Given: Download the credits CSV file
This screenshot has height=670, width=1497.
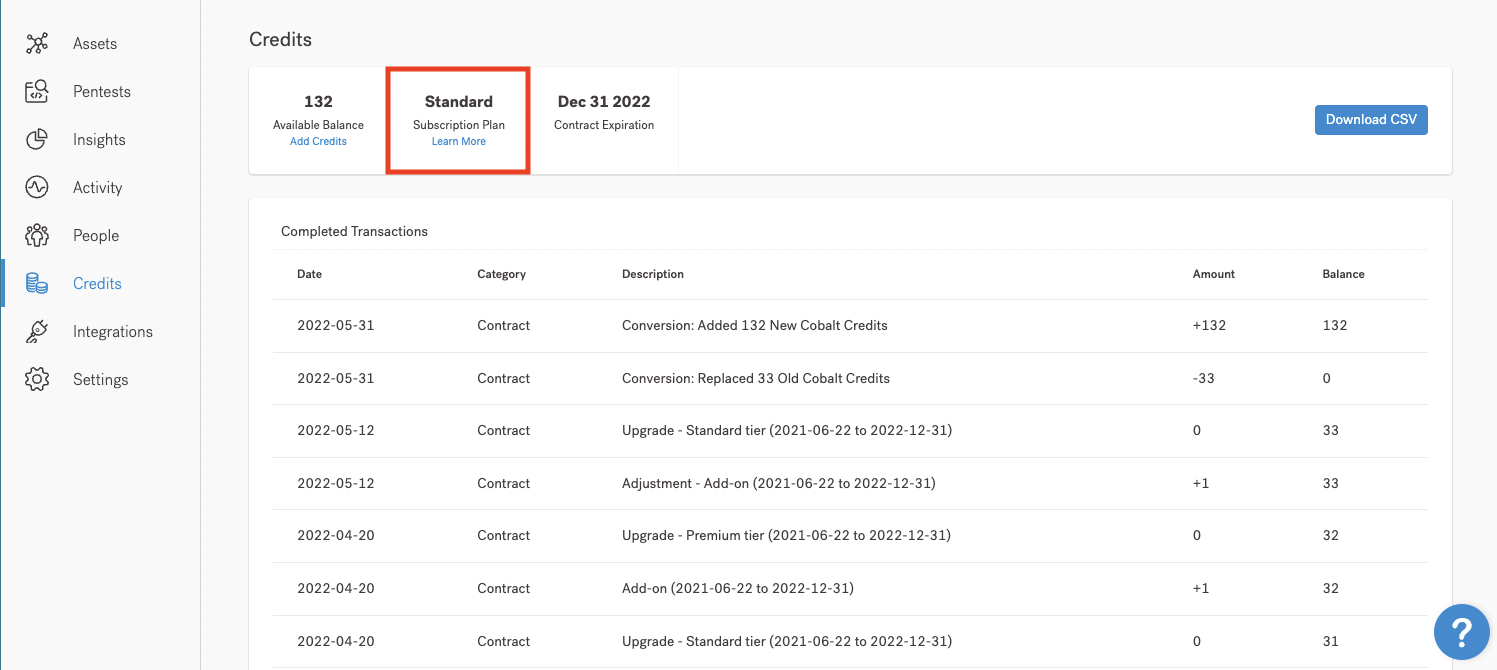Looking at the screenshot, I should (1371, 120).
